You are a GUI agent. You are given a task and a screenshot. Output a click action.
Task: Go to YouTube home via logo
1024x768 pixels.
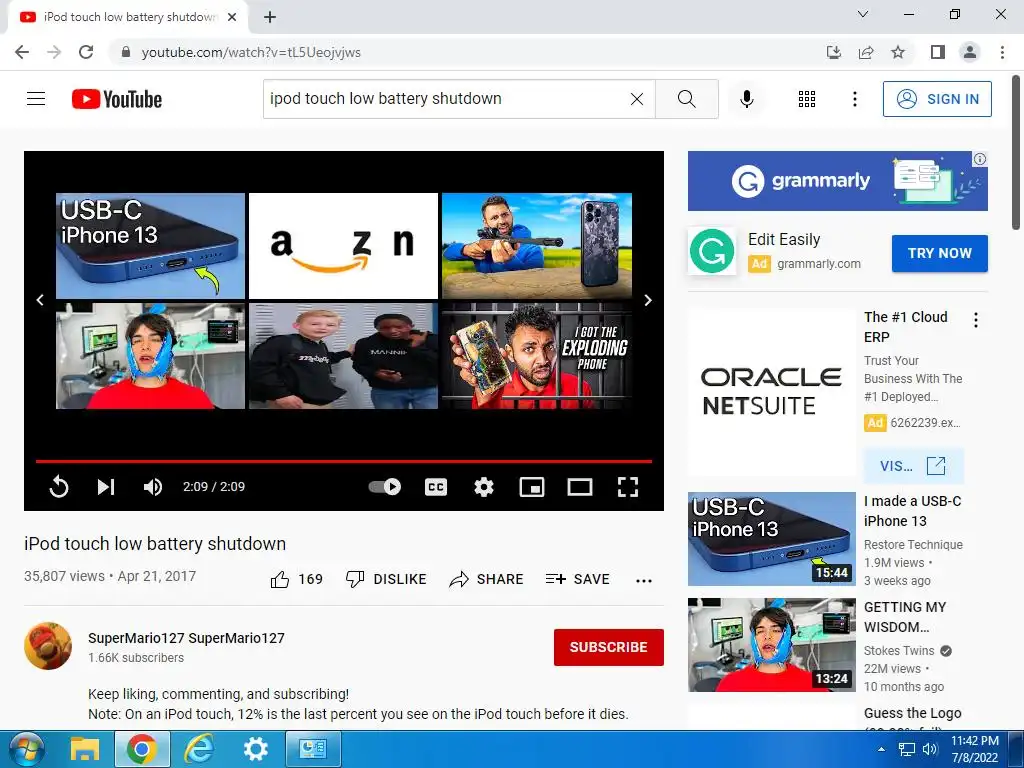[117, 99]
